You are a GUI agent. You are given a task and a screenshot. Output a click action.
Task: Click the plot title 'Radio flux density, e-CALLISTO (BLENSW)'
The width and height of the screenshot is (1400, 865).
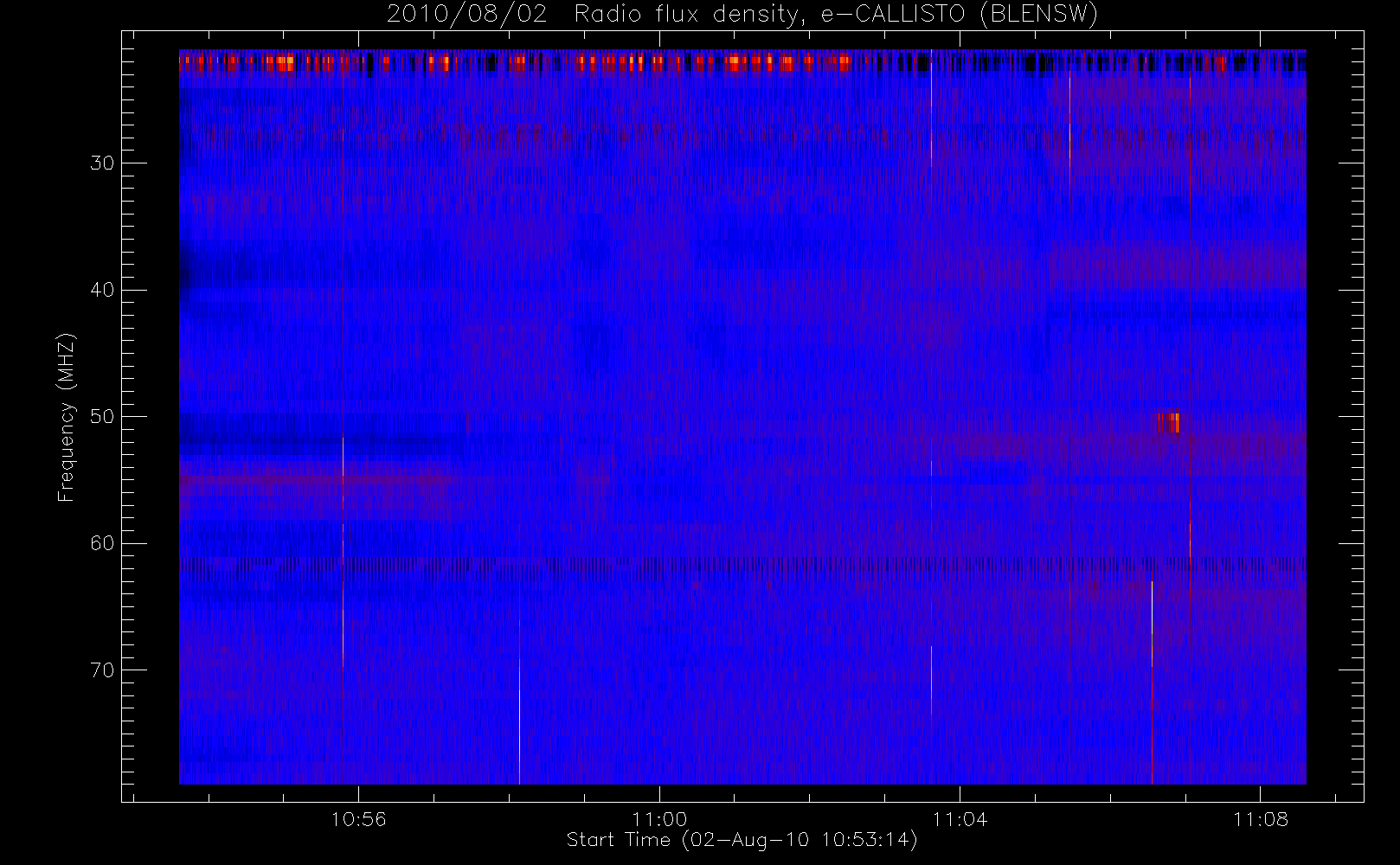[x=836, y=15]
